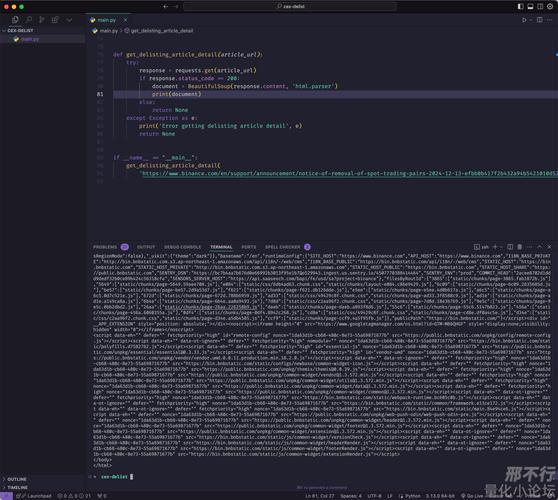This screenshot has height=500, width=558.
Task: Open the run options dropdown arrow
Action: (531, 20)
